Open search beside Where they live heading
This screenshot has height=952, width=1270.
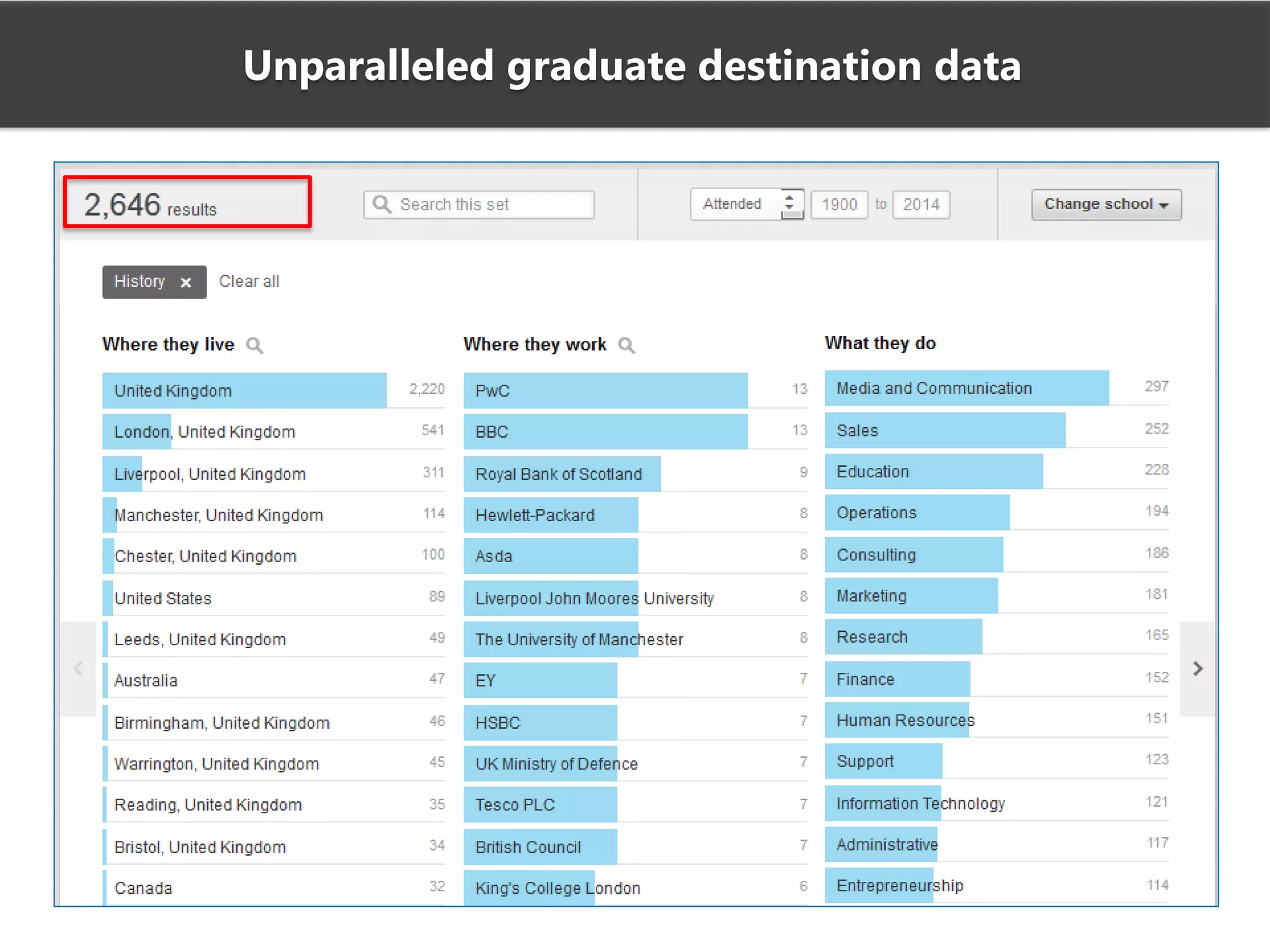coord(254,345)
